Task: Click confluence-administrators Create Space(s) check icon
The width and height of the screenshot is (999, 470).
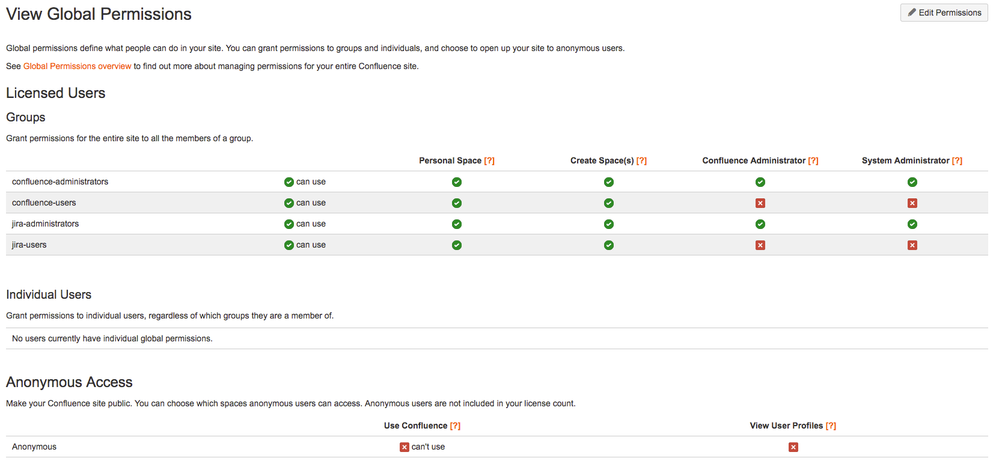Action: click(x=609, y=182)
